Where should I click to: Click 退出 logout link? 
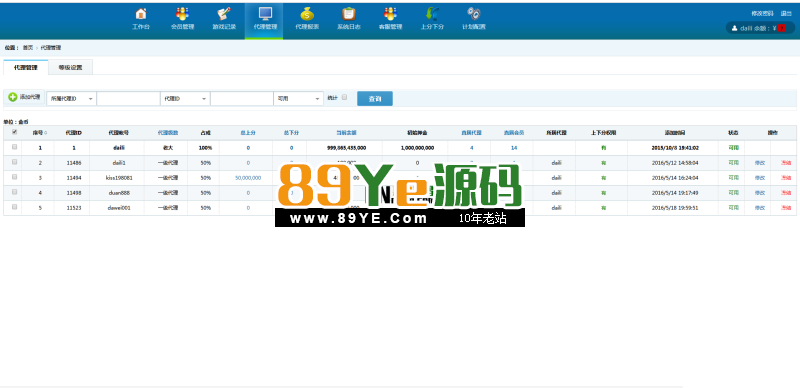[786, 13]
